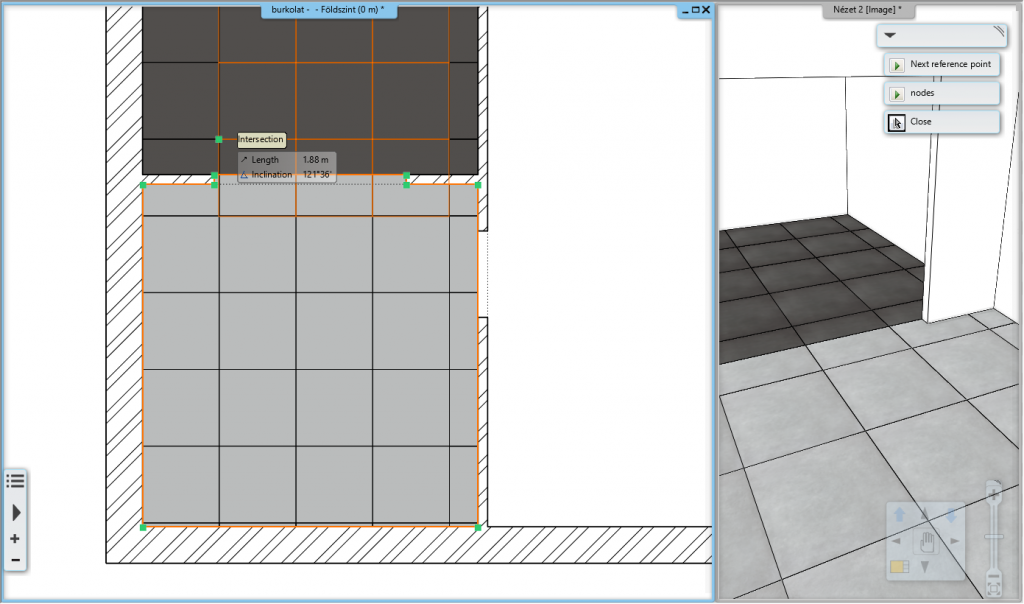Click the Length value field 1.88 m

pyautogui.click(x=315, y=160)
